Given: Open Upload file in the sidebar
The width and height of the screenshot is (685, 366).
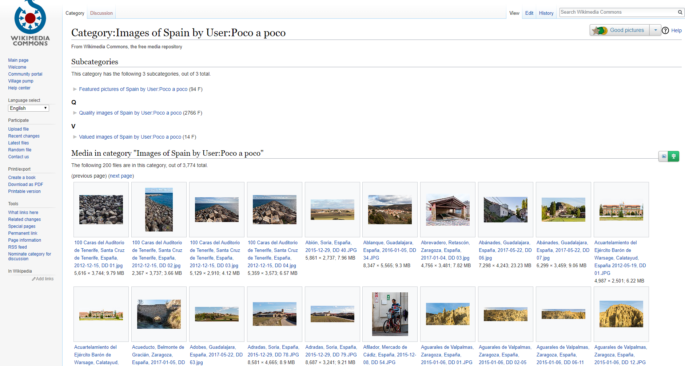Looking at the screenshot, I should [x=18, y=129].
